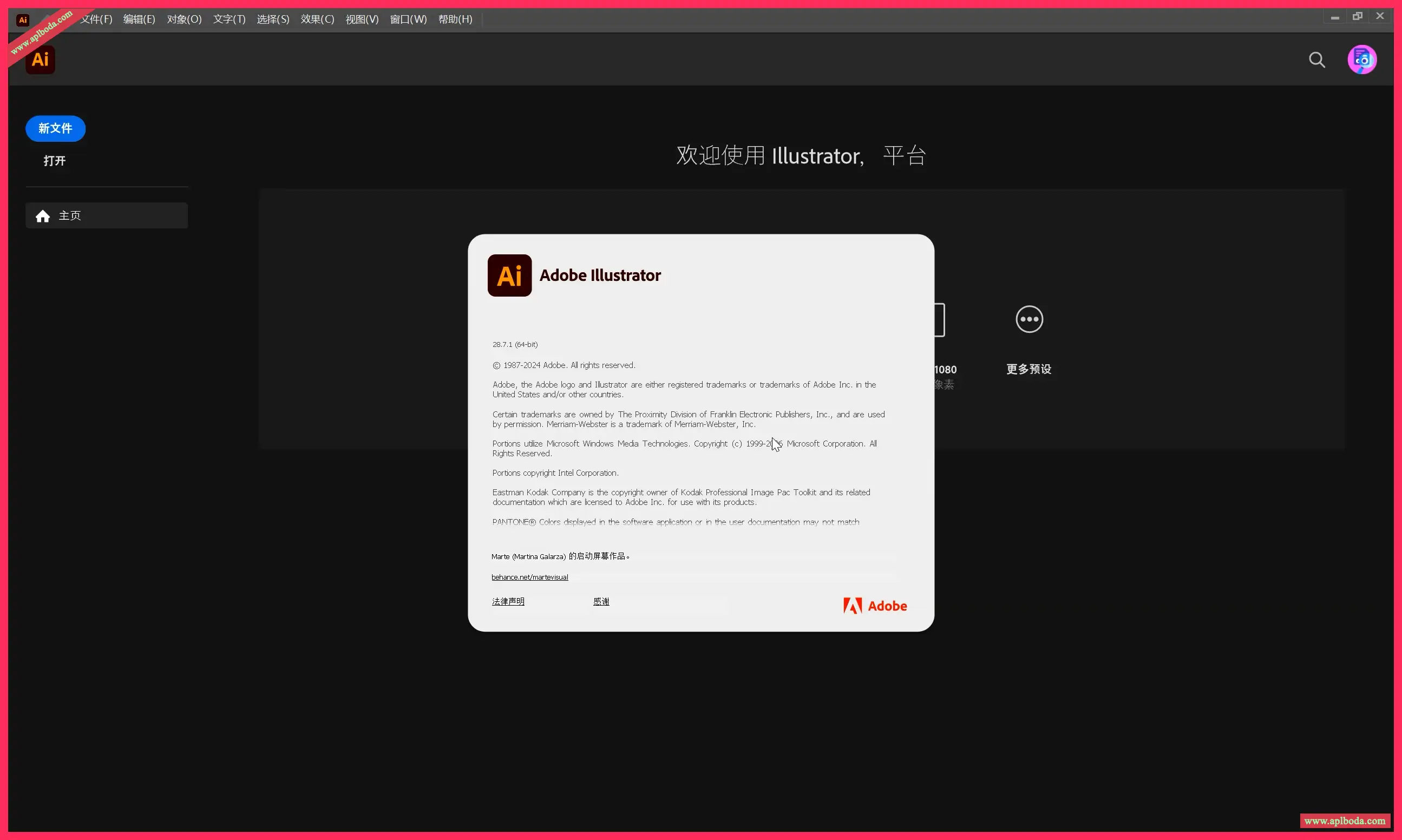The width and height of the screenshot is (1402, 840).
Task: Open the 文字(T) menu
Action: (x=228, y=19)
